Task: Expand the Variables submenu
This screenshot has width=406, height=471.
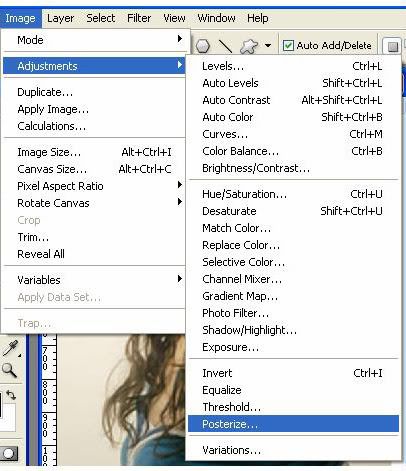Action: (x=94, y=280)
